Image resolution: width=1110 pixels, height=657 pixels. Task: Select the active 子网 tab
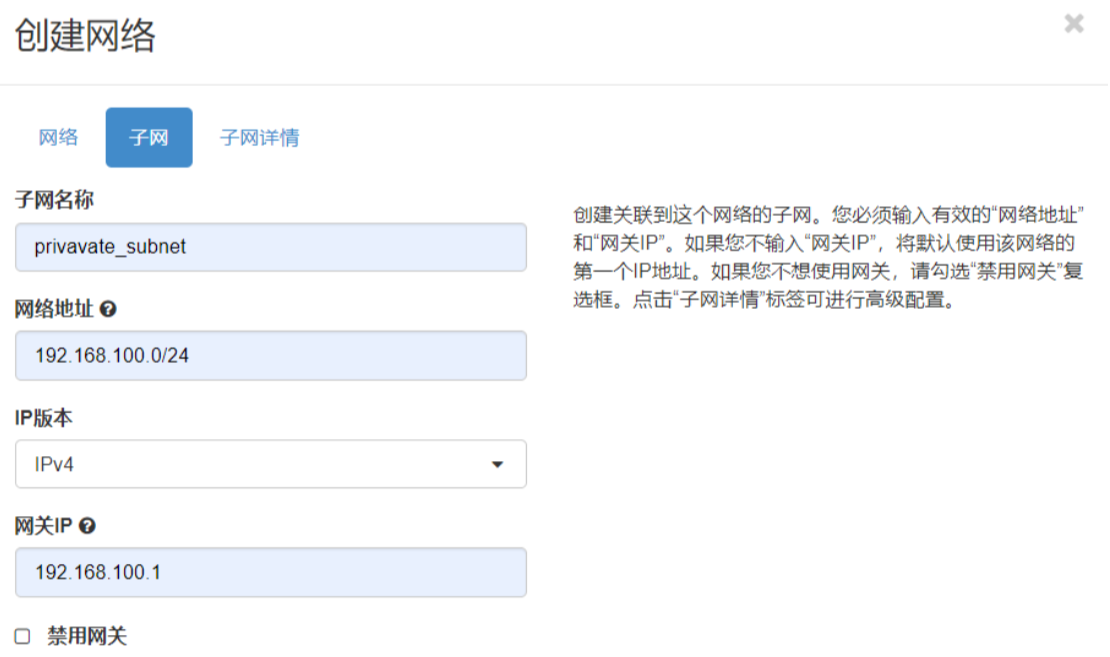pos(149,138)
